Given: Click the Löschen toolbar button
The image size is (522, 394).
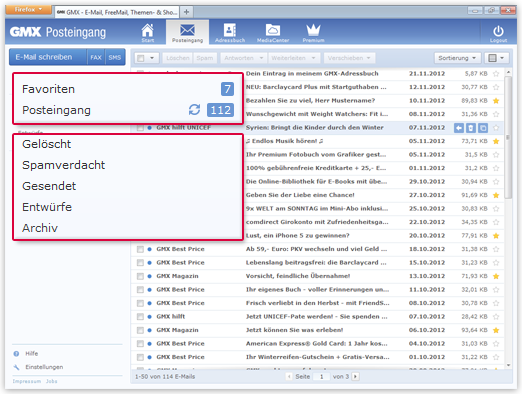Looking at the screenshot, I should point(178,58).
